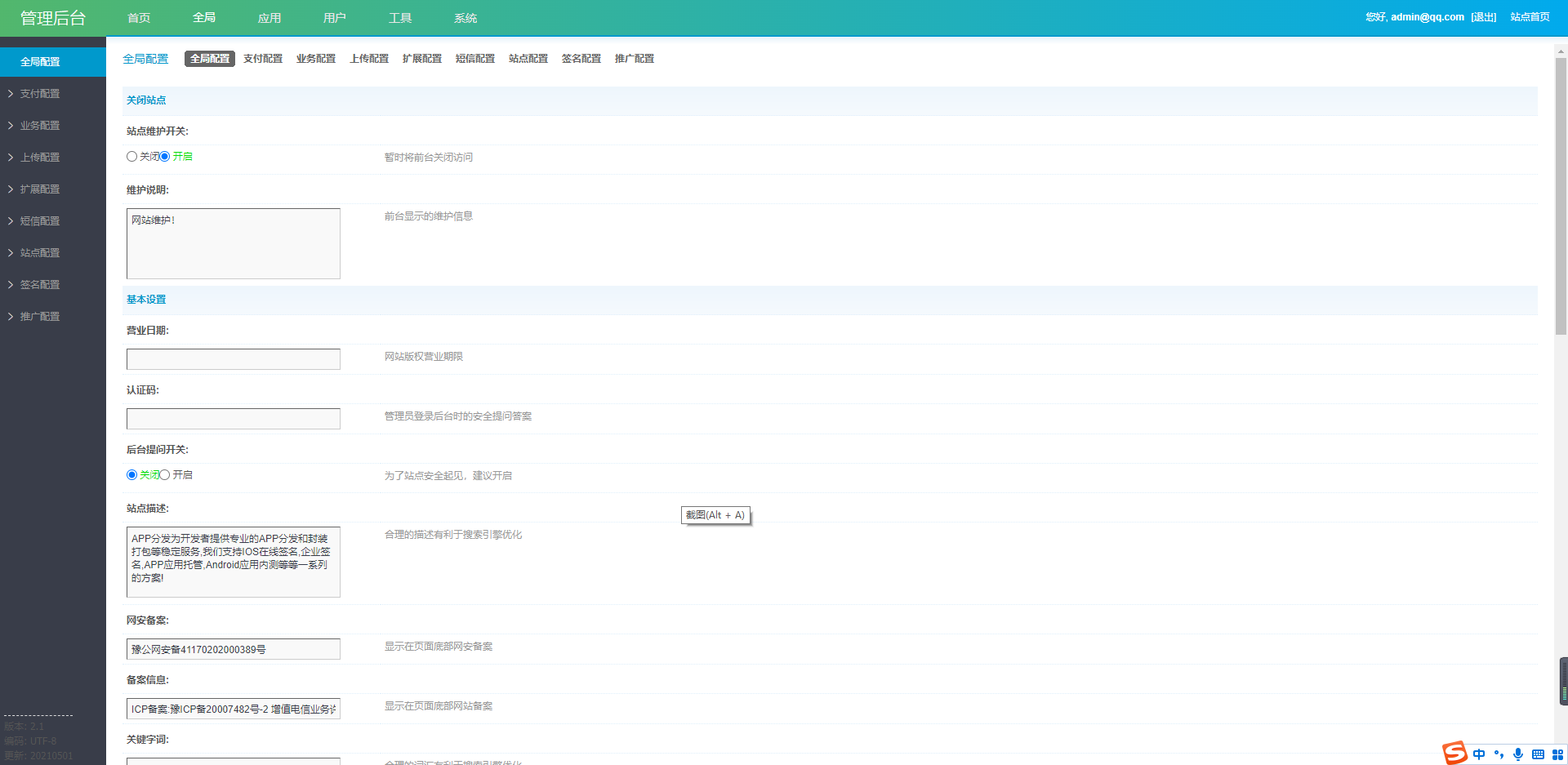The height and width of the screenshot is (765, 1568).
Task: Click the punctuation mode icon in IME bar
Action: (x=1499, y=754)
